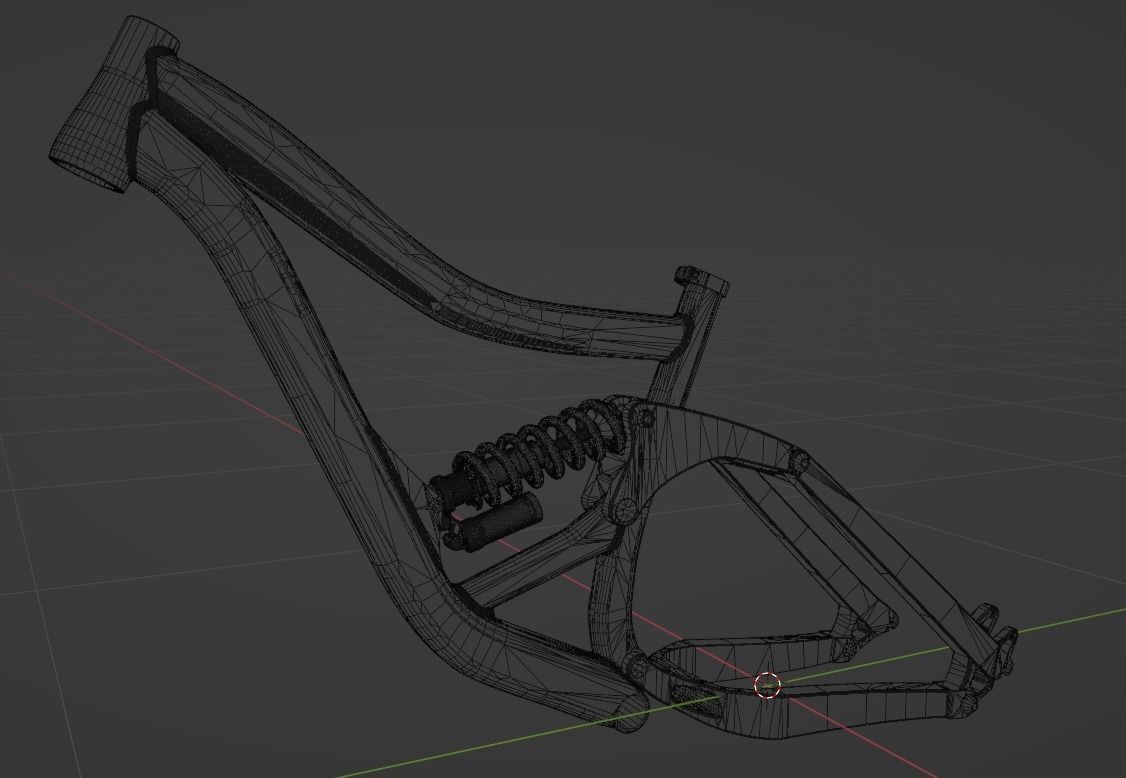Select the seat tube clamp collar
This screenshot has width=1126, height=778.
coord(702,279)
